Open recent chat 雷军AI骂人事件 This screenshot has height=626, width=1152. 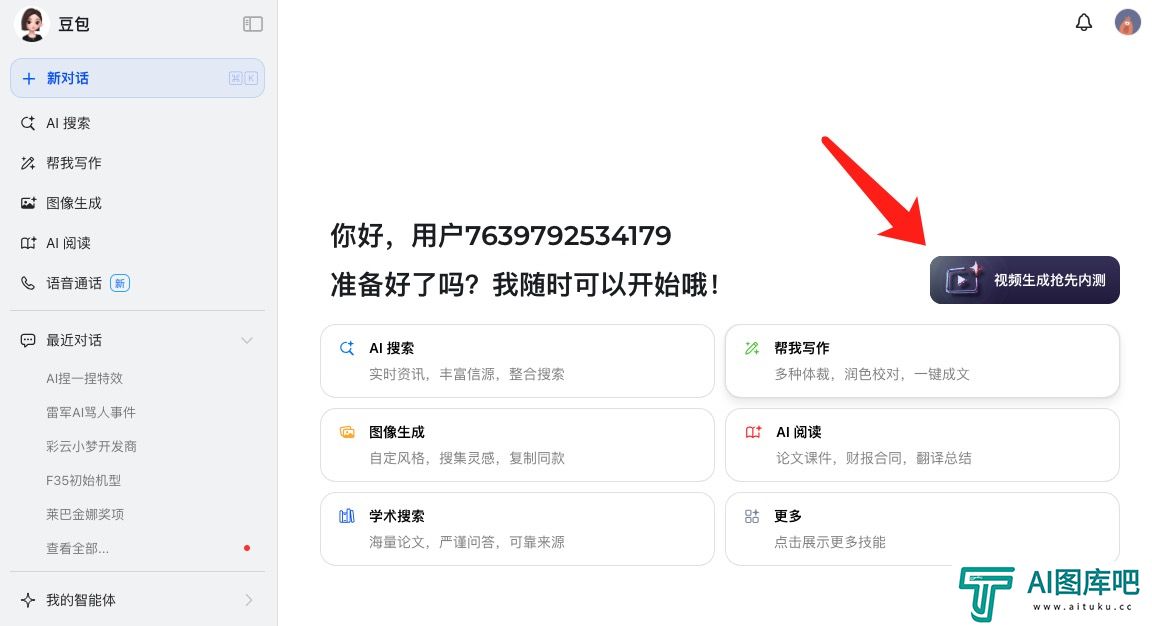(91, 412)
